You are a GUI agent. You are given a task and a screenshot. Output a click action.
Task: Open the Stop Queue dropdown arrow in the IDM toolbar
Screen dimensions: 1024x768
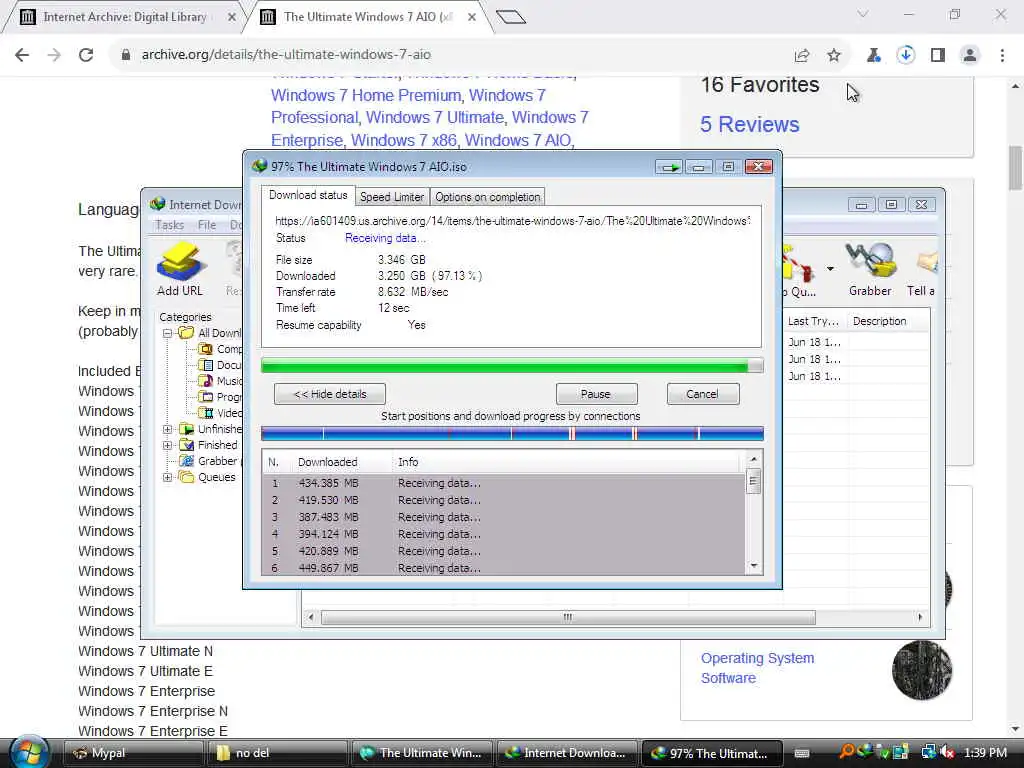830,268
